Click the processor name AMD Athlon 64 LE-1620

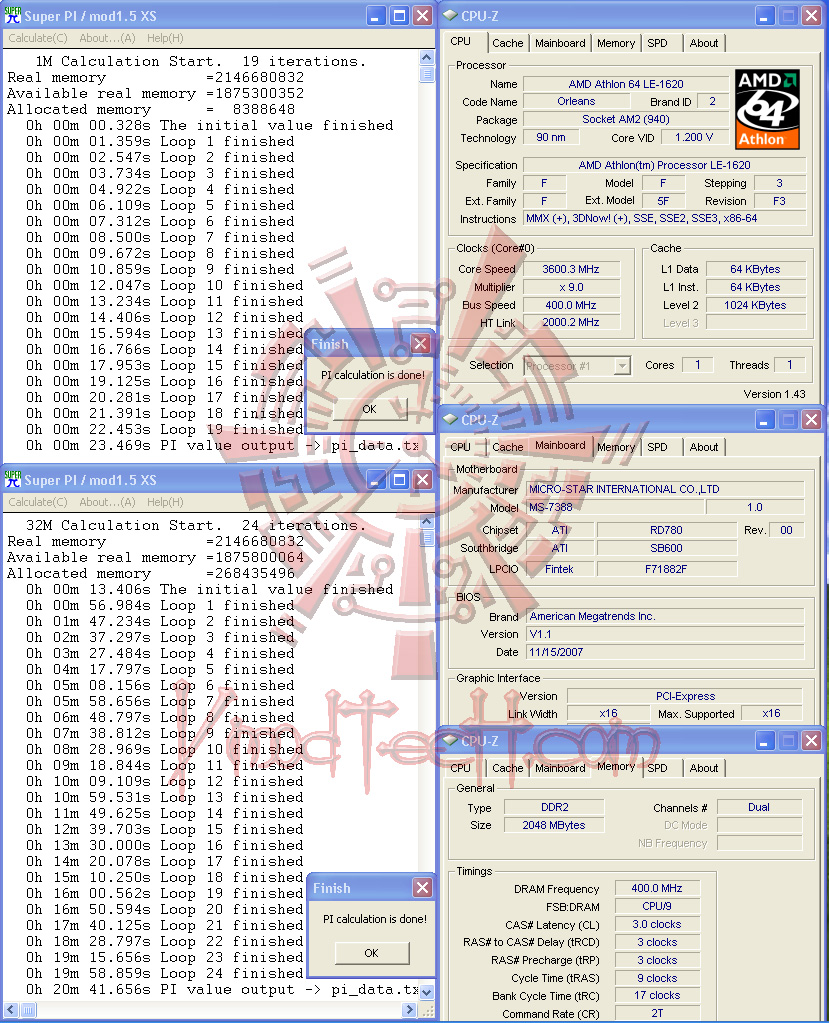(626, 84)
